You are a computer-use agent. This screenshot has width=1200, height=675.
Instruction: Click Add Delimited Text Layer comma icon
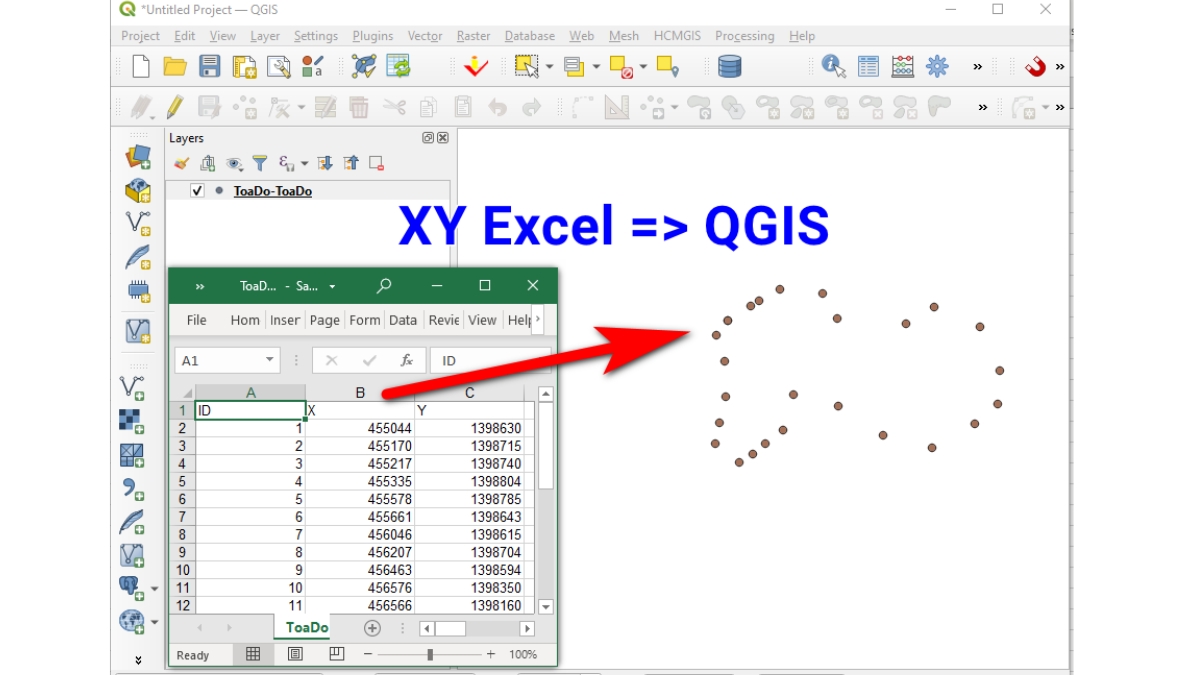pos(133,489)
